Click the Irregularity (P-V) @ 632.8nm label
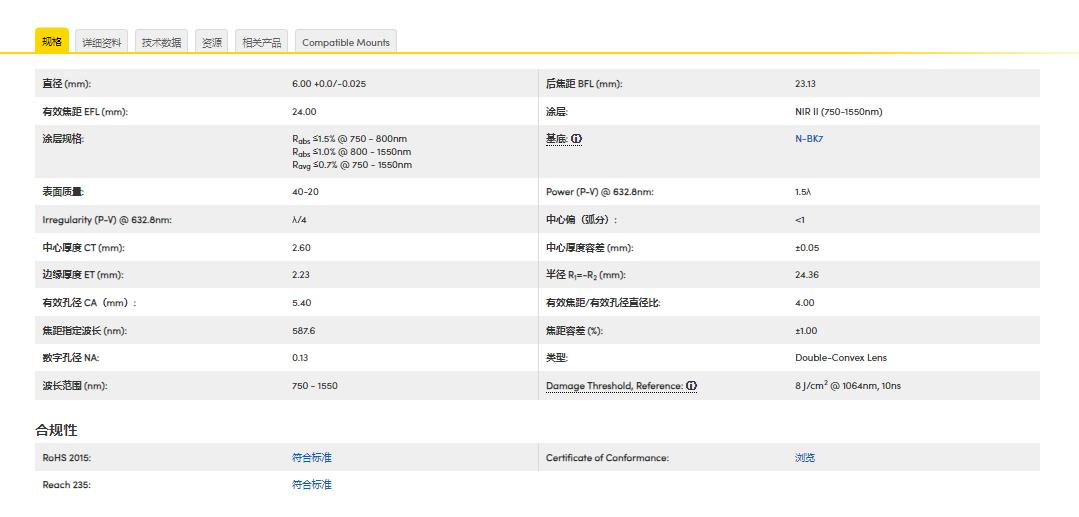Screen dimensions: 1079x517 [x=107, y=220]
